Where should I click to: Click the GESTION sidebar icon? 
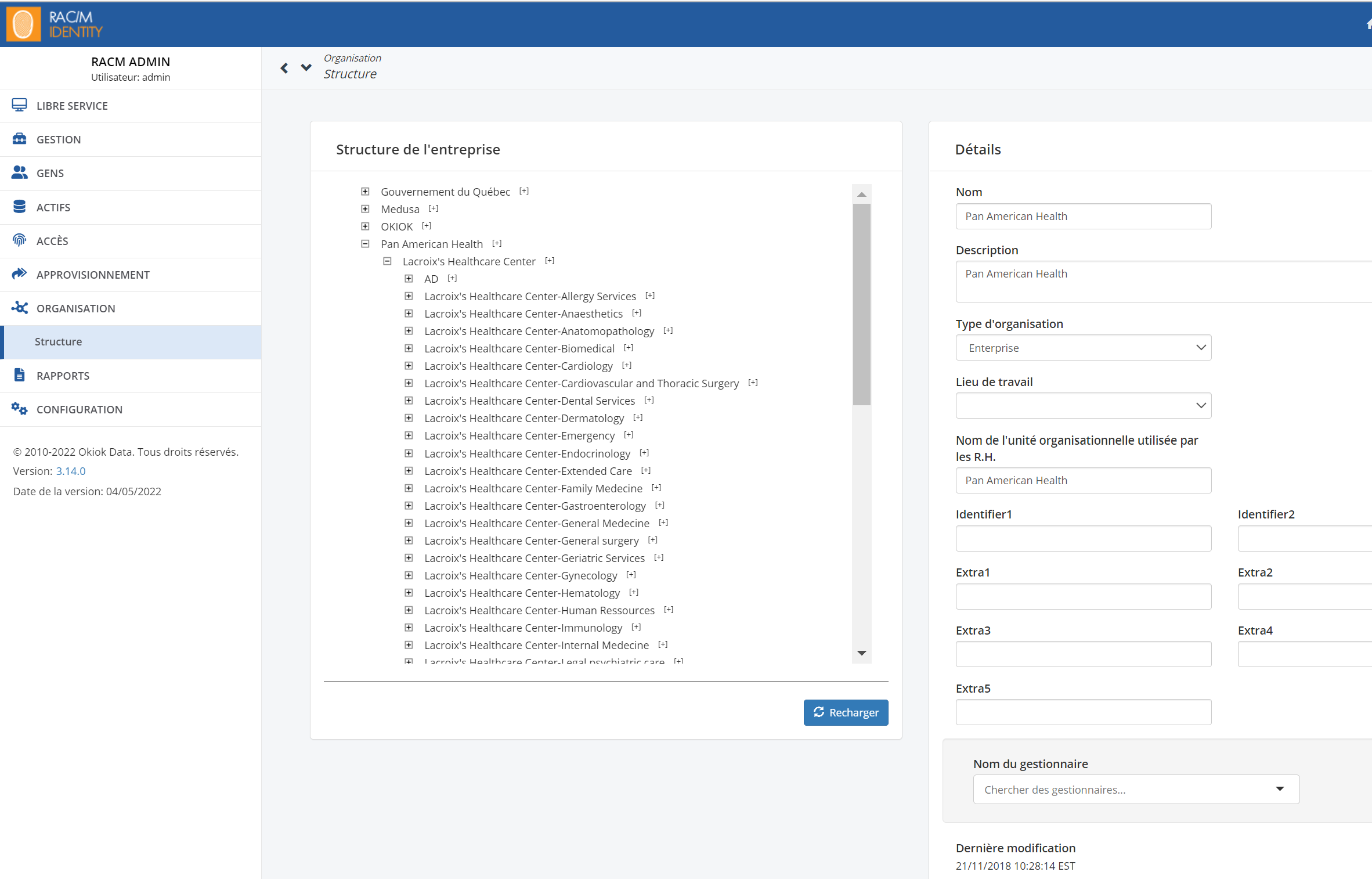point(20,139)
